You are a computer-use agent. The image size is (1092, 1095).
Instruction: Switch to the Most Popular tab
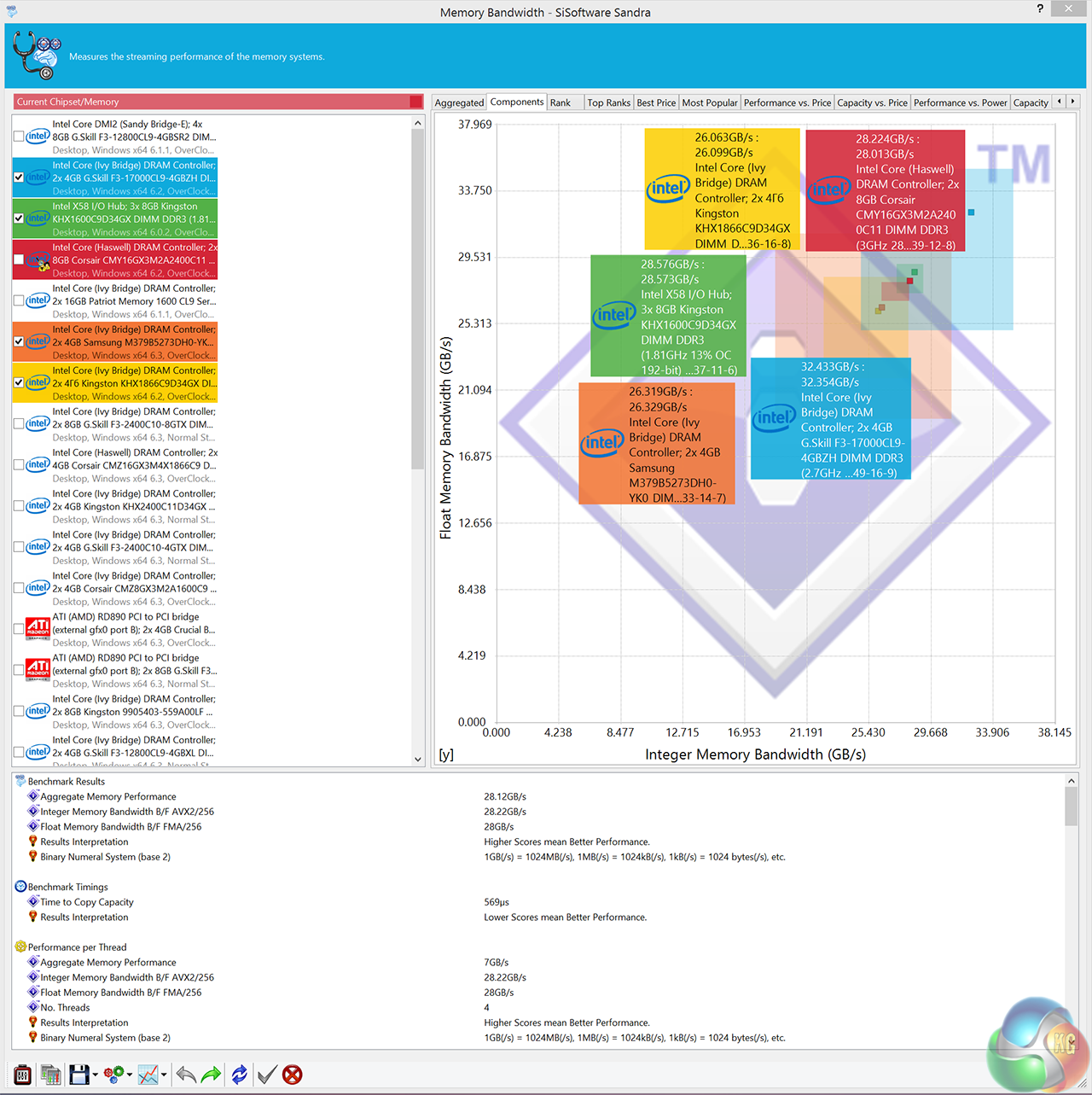click(x=710, y=102)
